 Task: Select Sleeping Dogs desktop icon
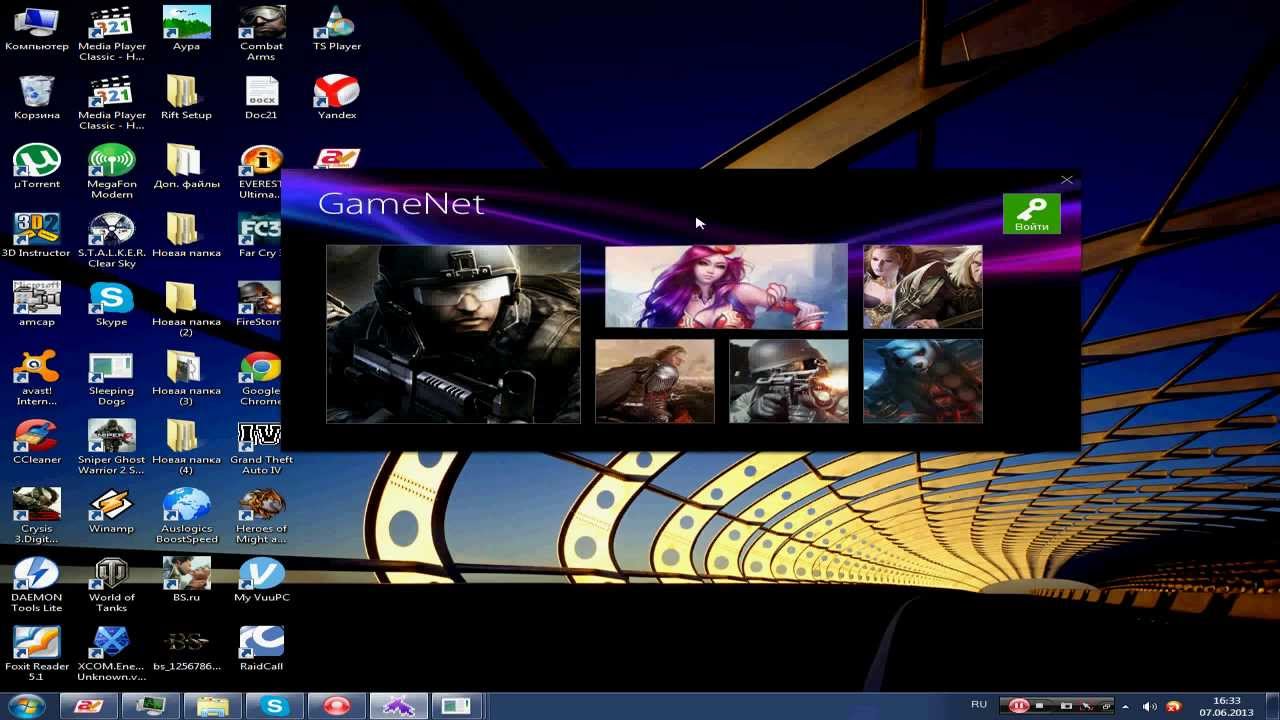(112, 378)
